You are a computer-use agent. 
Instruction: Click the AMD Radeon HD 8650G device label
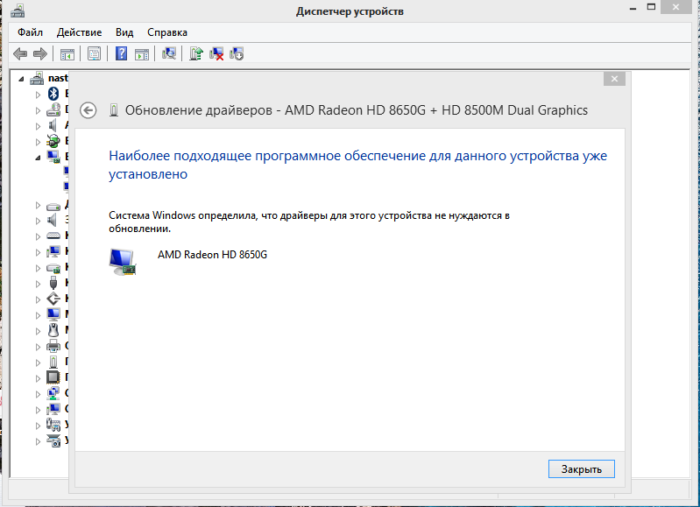(x=212, y=254)
